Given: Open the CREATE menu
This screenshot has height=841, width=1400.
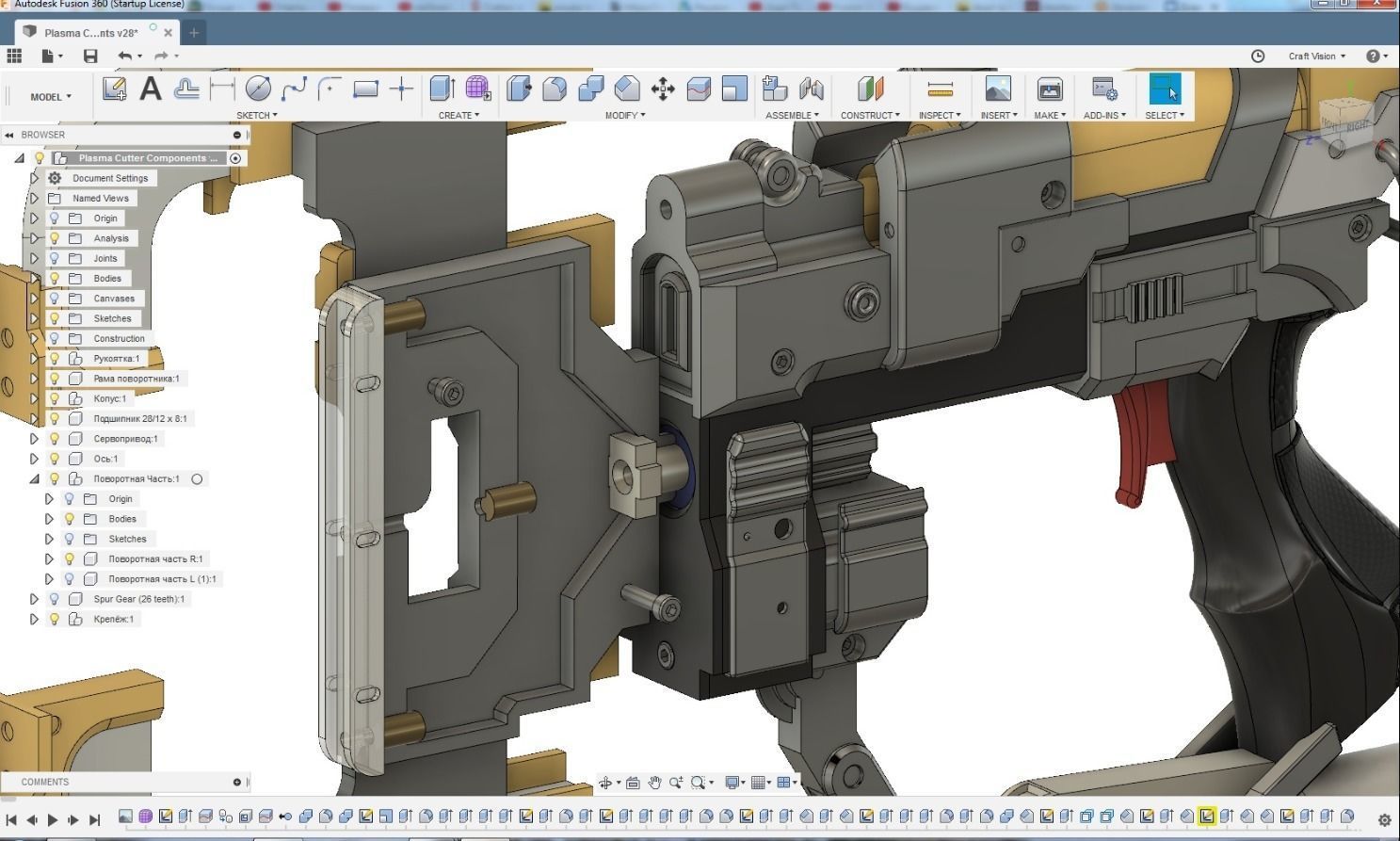Looking at the screenshot, I should tap(459, 116).
